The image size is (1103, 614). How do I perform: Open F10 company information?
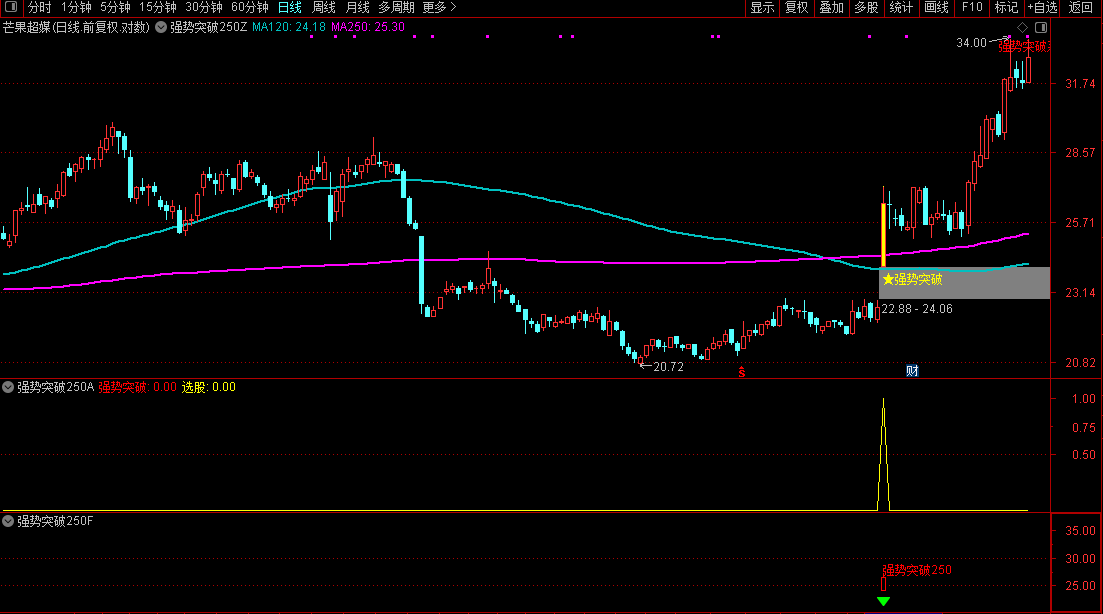click(971, 8)
